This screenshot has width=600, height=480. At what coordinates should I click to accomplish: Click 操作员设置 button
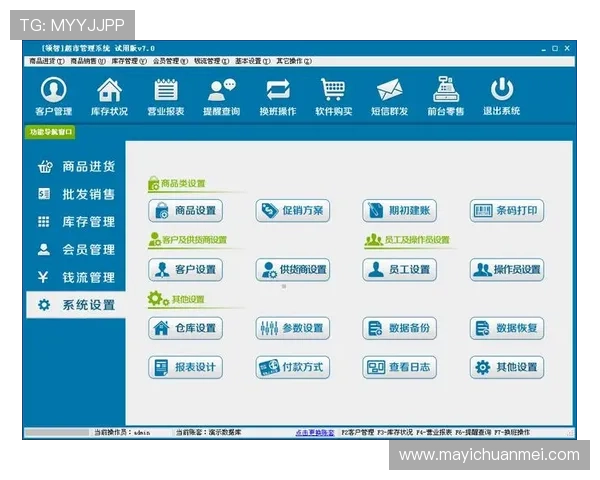click(507, 269)
